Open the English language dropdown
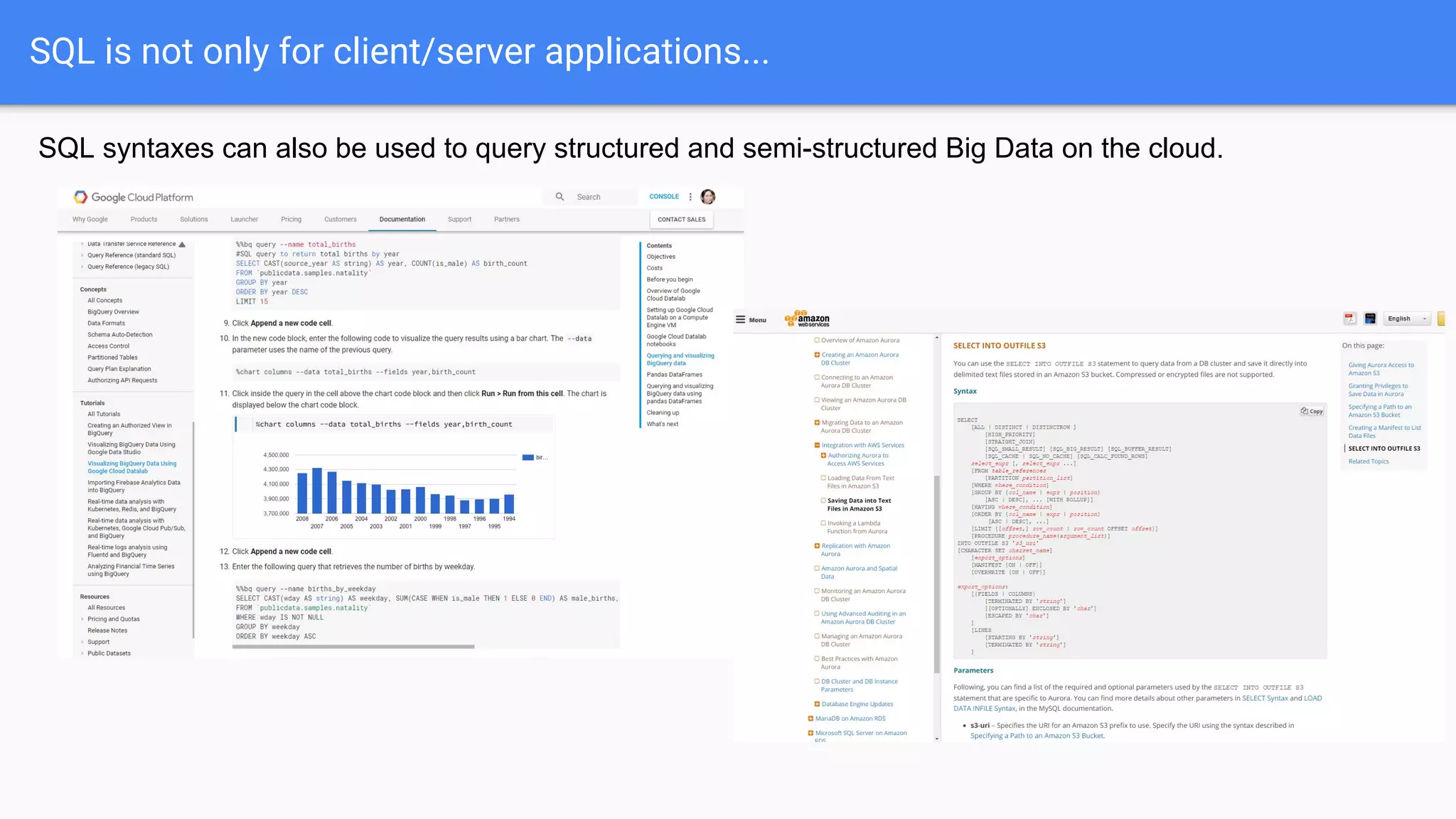This screenshot has height=819, width=1456. [1407, 318]
